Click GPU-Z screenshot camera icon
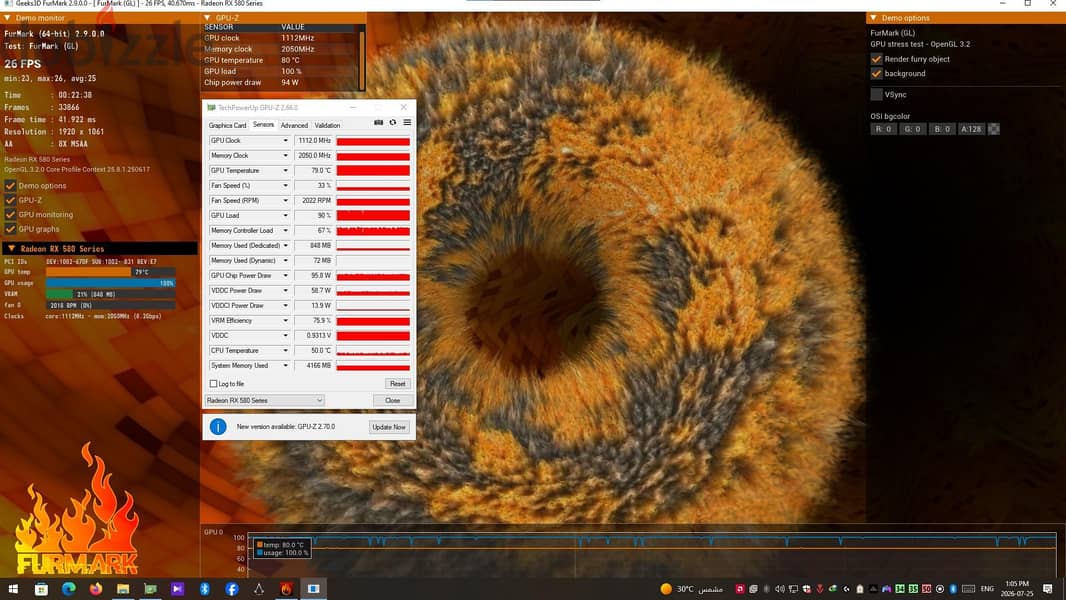Screen dimensions: 1066x600 (379, 122)
